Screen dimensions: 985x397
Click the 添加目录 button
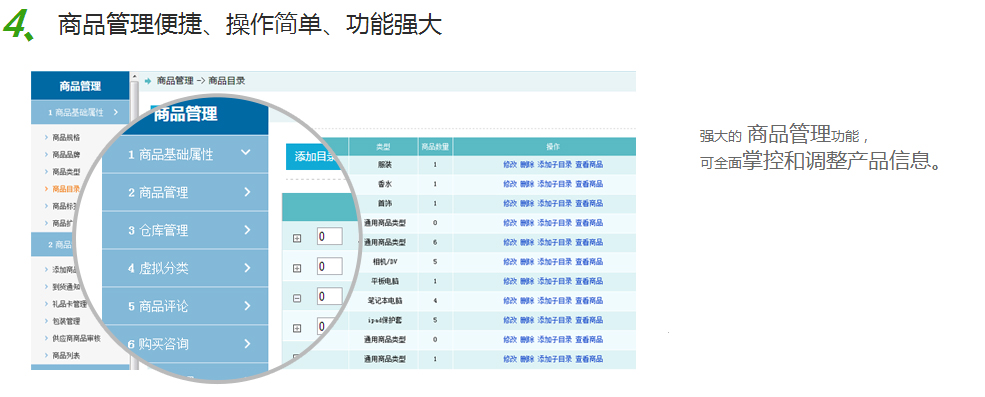(313, 157)
